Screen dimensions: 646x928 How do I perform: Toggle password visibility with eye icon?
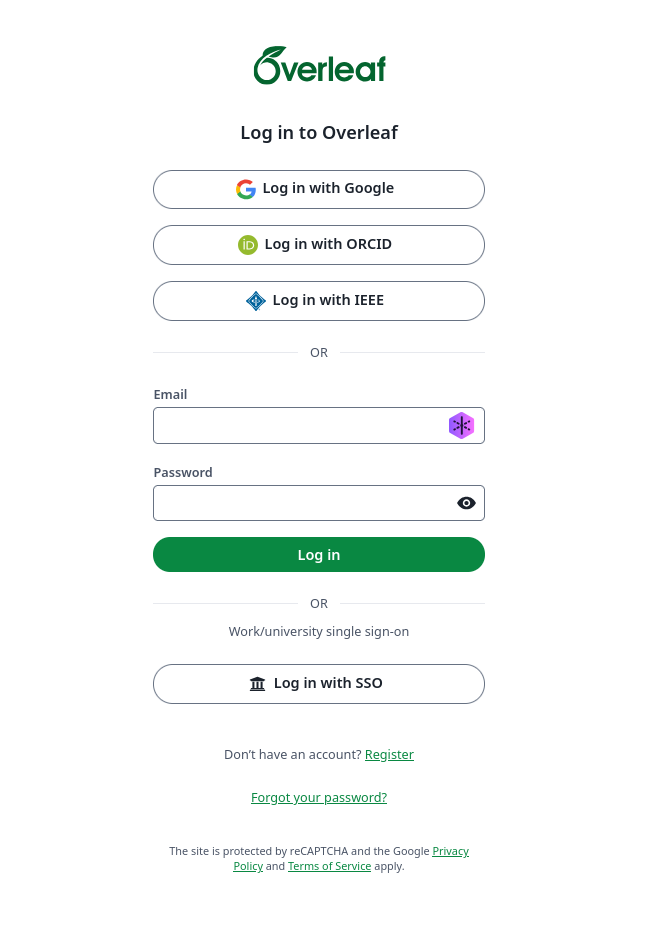click(466, 503)
